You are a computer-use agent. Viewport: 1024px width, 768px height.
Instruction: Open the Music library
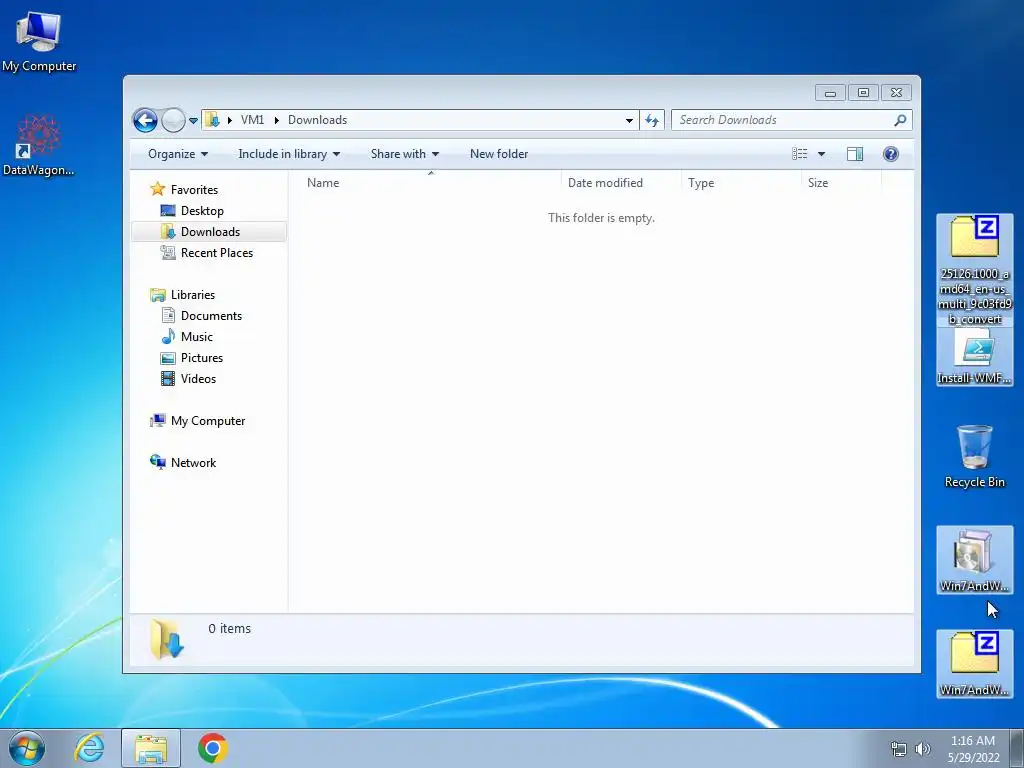click(x=197, y=337)
